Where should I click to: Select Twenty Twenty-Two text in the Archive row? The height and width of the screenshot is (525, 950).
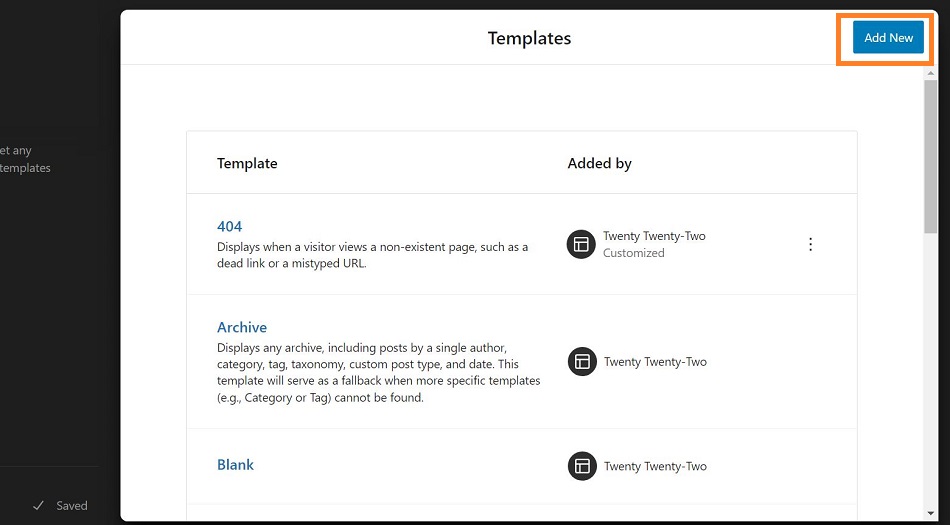(656, 362)
